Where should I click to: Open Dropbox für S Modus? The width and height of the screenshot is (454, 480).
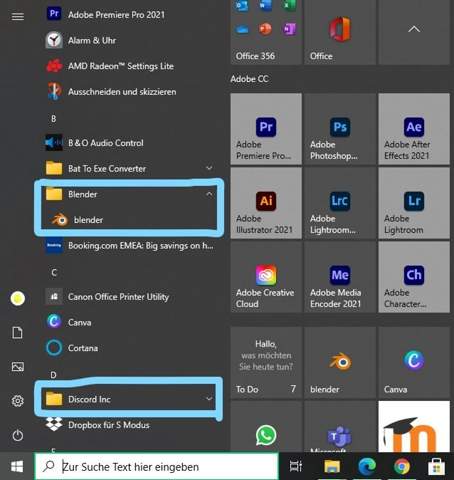tap(130, 425)
